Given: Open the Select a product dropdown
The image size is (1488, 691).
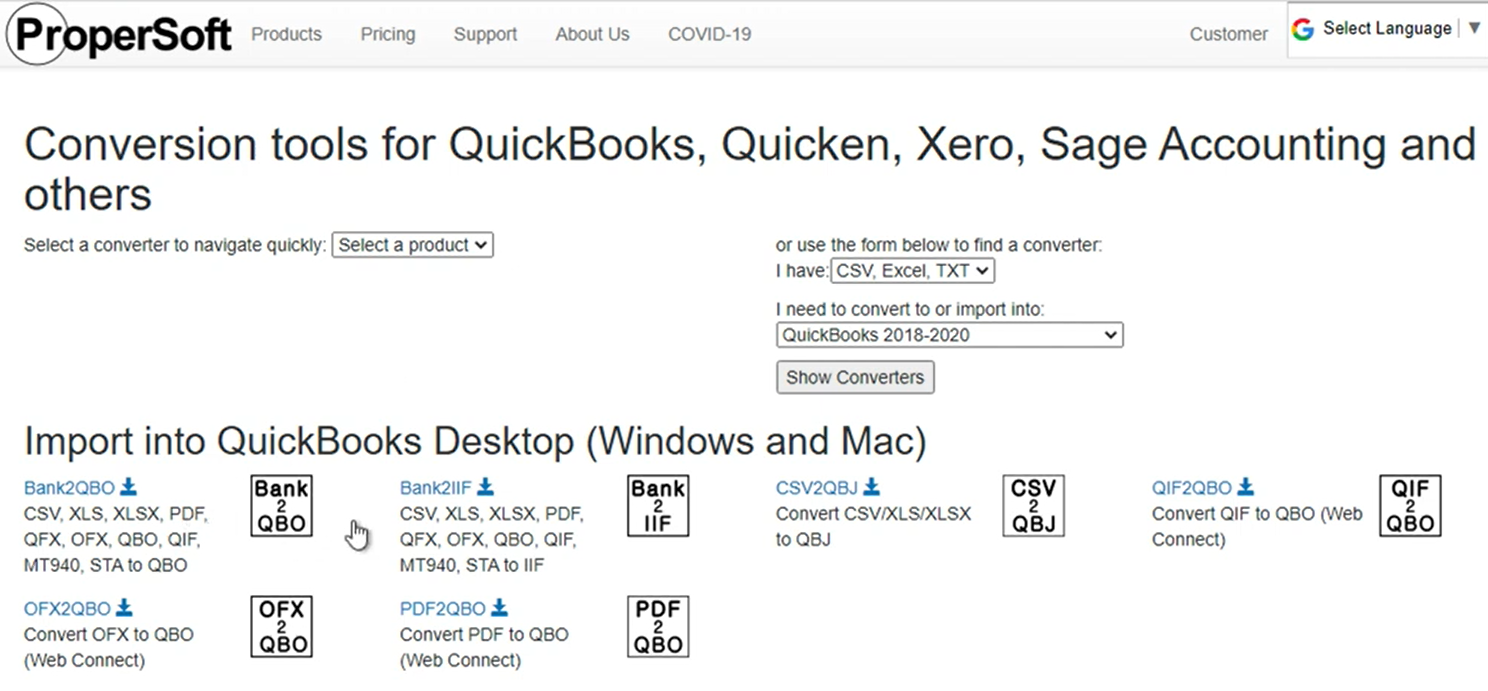Looking at the screenshot, I should tap(413, 245).
